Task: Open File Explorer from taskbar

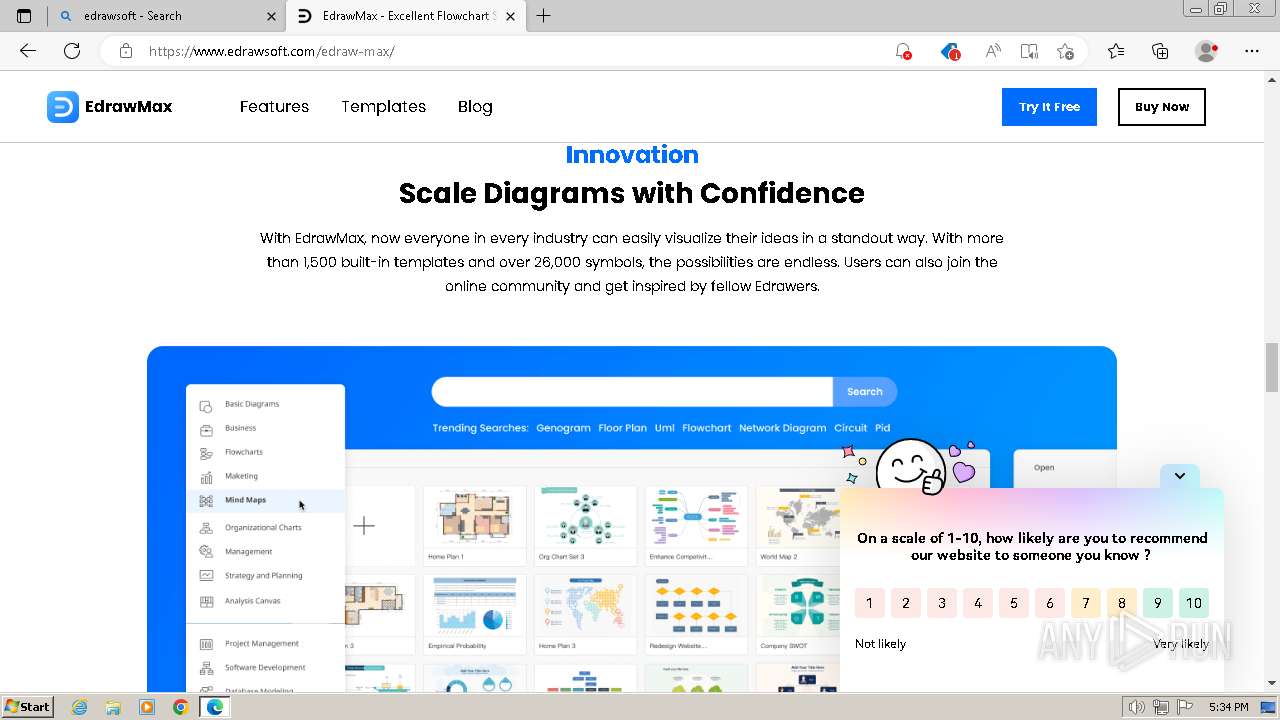Action: [113, 707]
